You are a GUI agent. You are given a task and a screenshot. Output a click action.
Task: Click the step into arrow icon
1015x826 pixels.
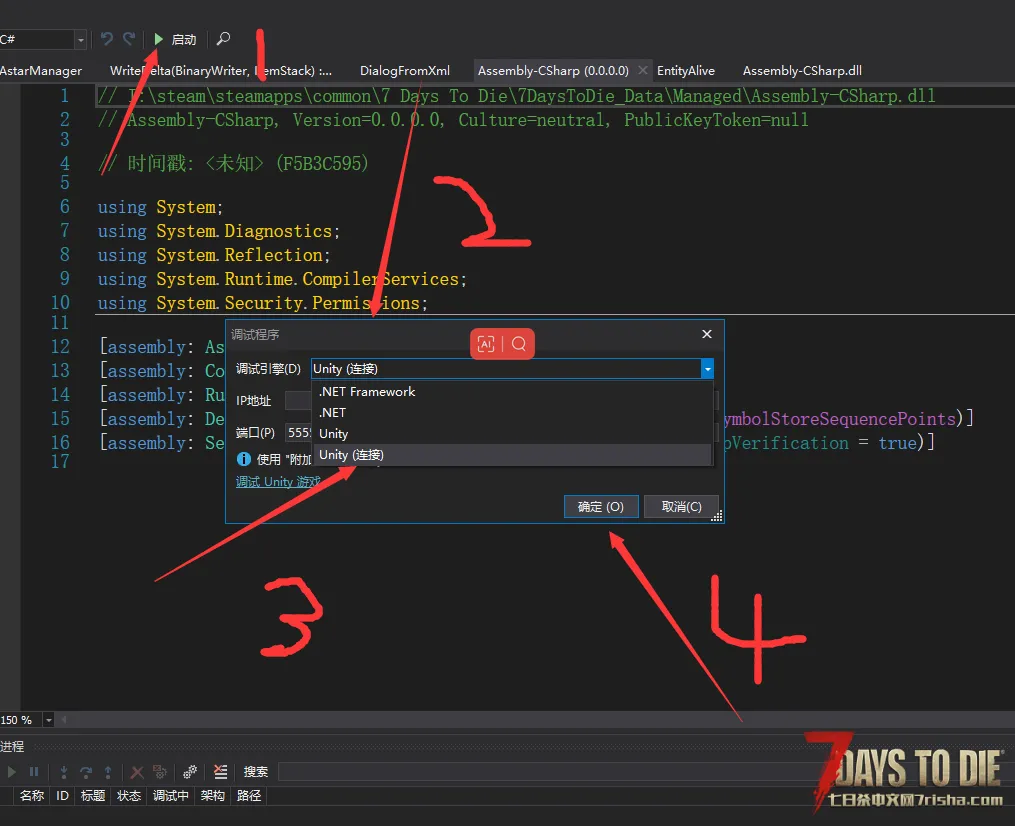[63, 772]
